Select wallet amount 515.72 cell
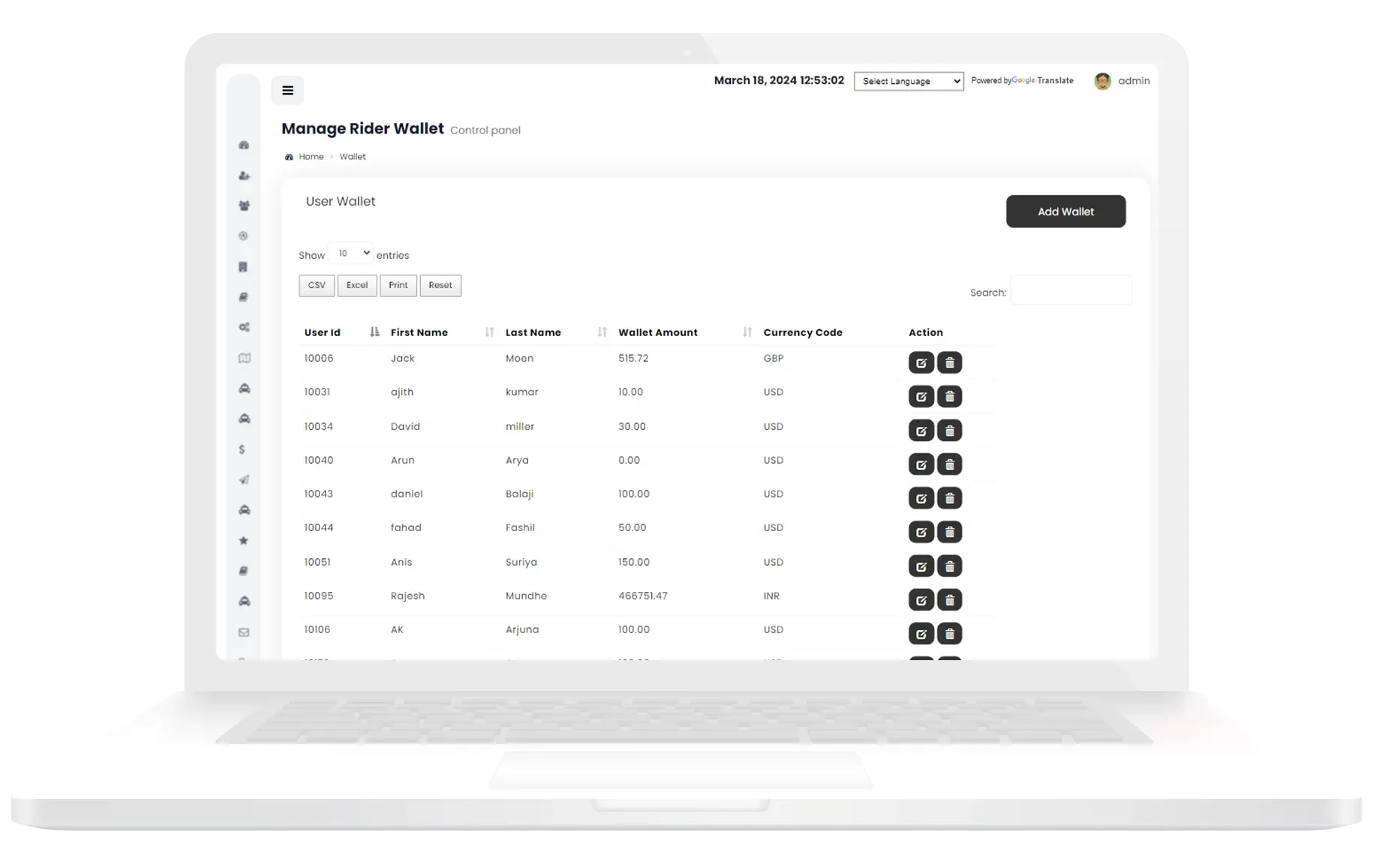 click(633, 359)
